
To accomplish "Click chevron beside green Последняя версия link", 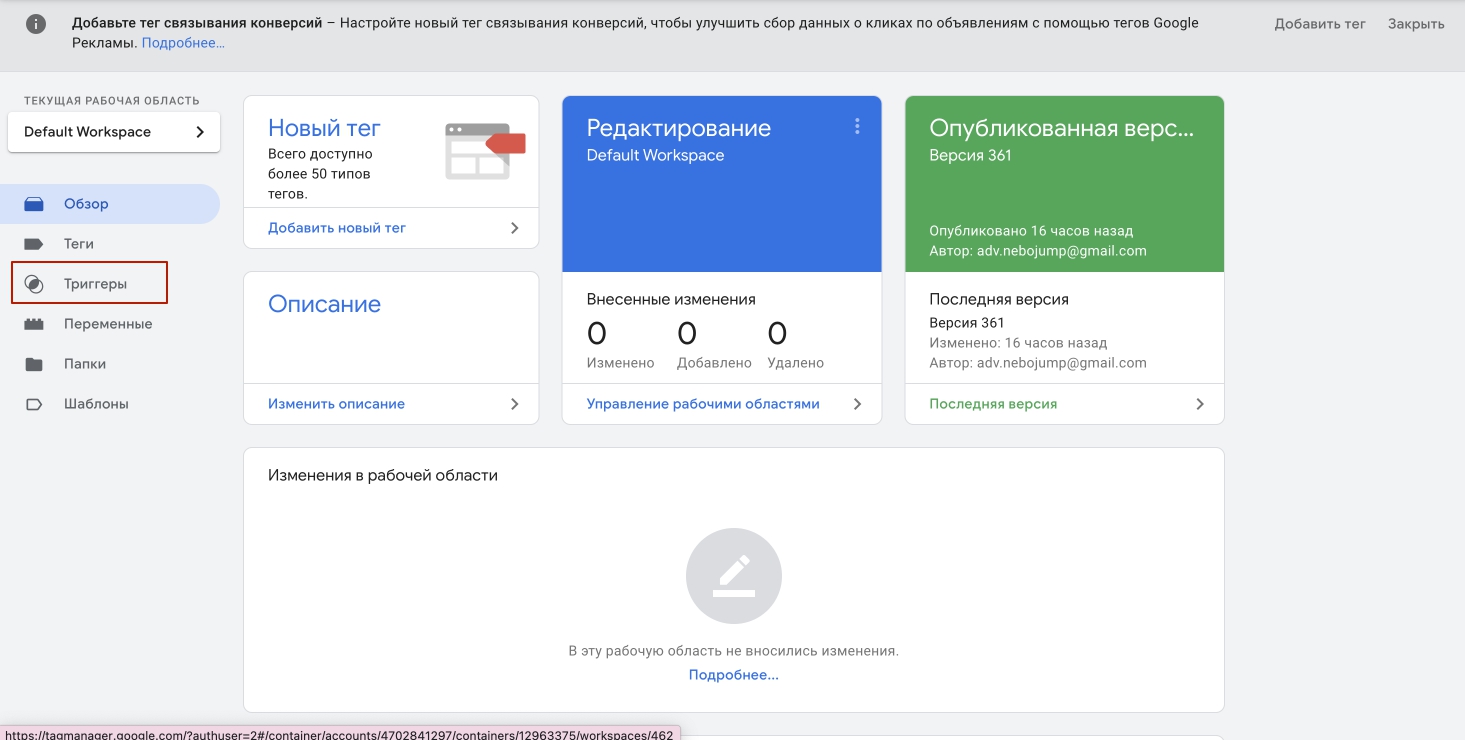I will click(x=1200, y=404).
